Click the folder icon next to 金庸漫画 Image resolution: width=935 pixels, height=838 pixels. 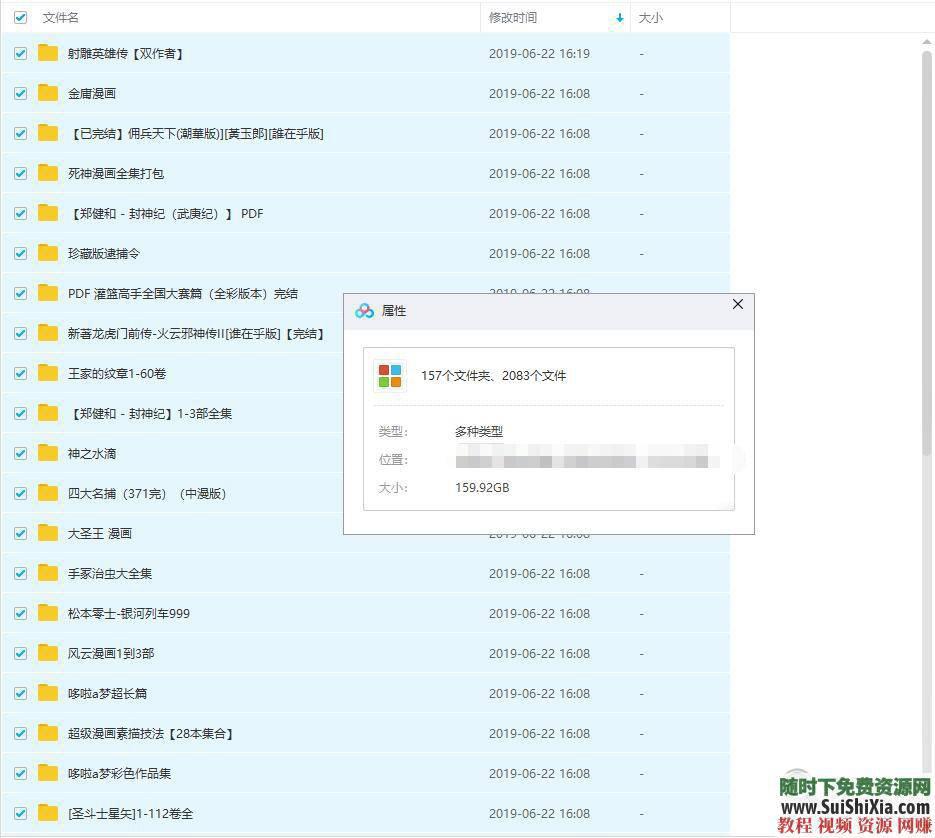point(47,93)
